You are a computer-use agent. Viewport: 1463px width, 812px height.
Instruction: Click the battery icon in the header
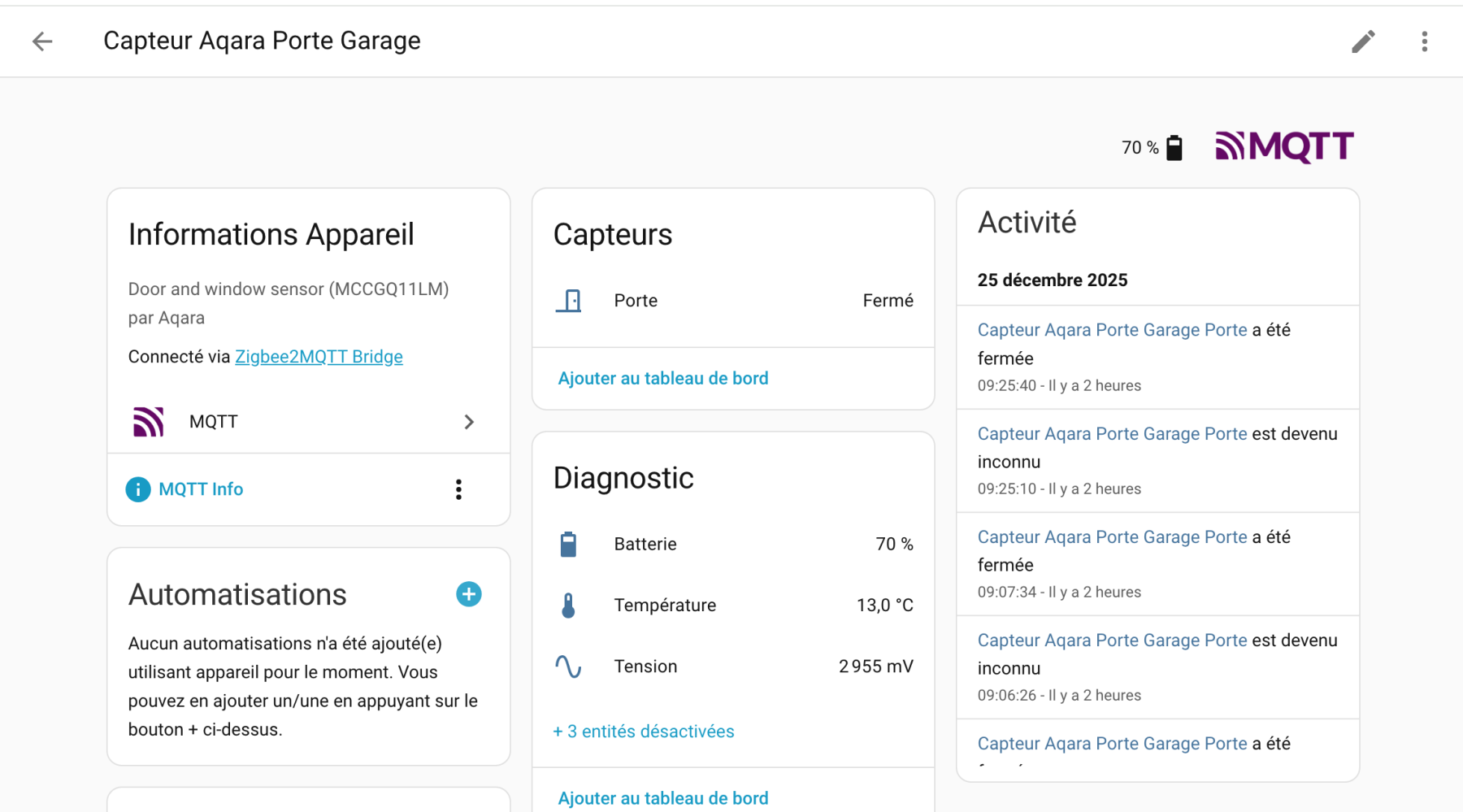pyautogui.click(x=1174, y=148)
